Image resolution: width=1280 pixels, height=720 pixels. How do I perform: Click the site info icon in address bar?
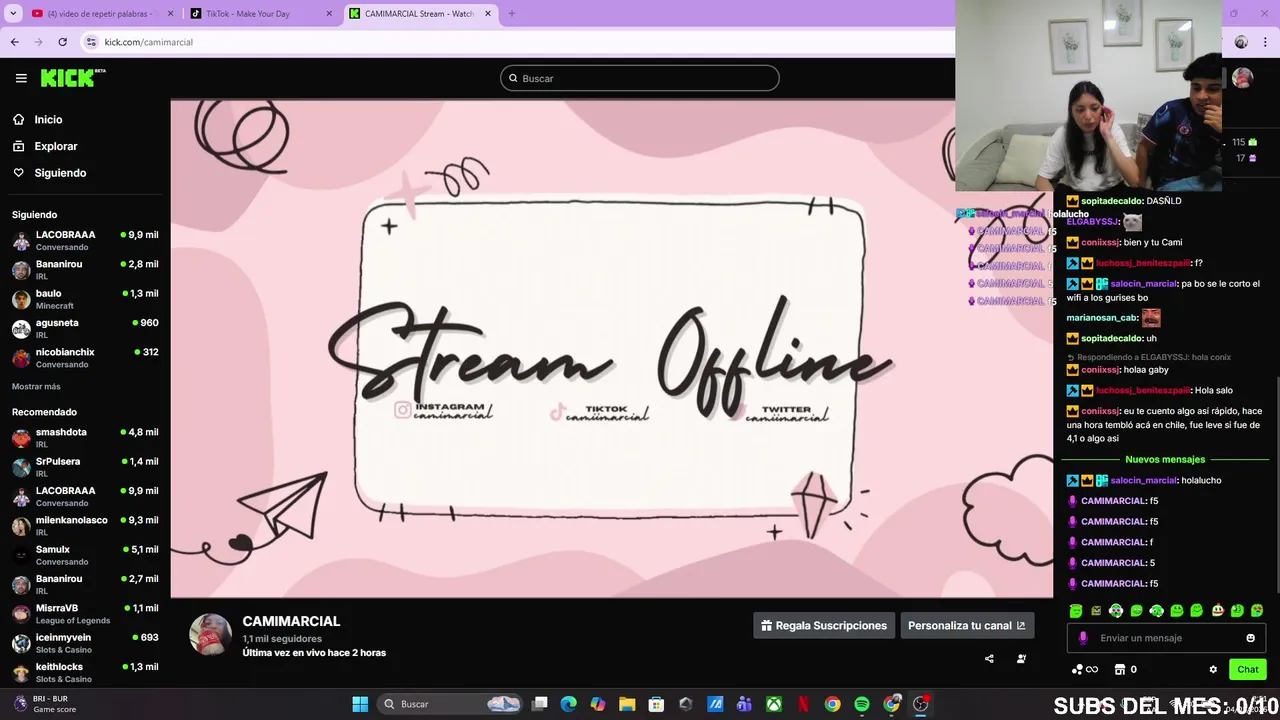[91, 42]
